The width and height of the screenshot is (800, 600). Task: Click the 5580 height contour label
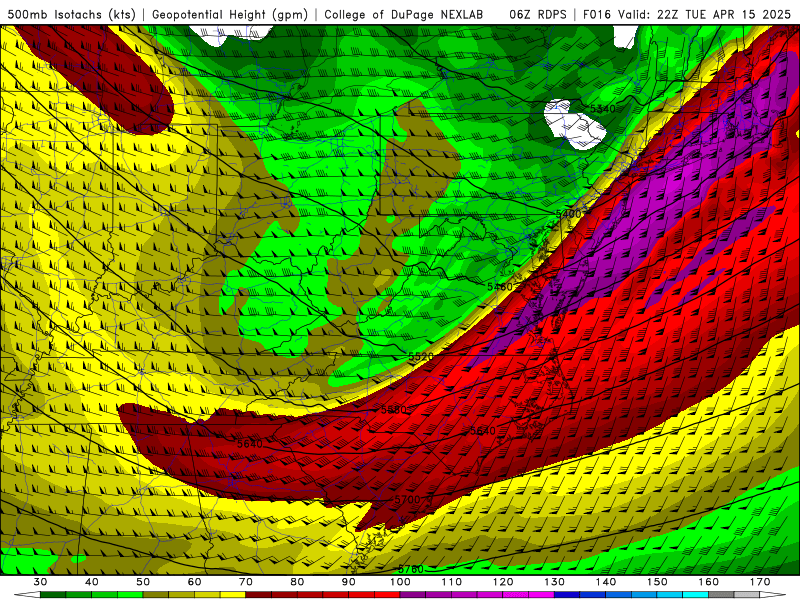coord(394,410)
